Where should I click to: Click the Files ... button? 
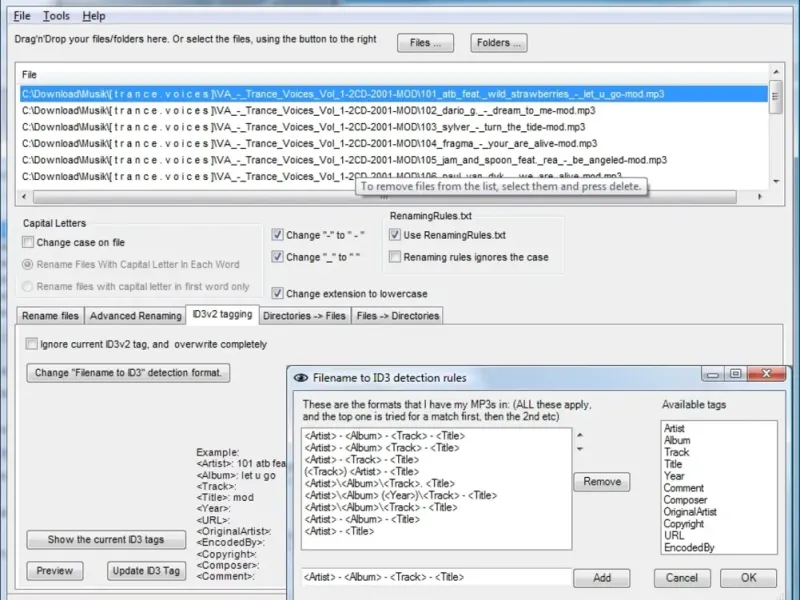coord(425,43)
